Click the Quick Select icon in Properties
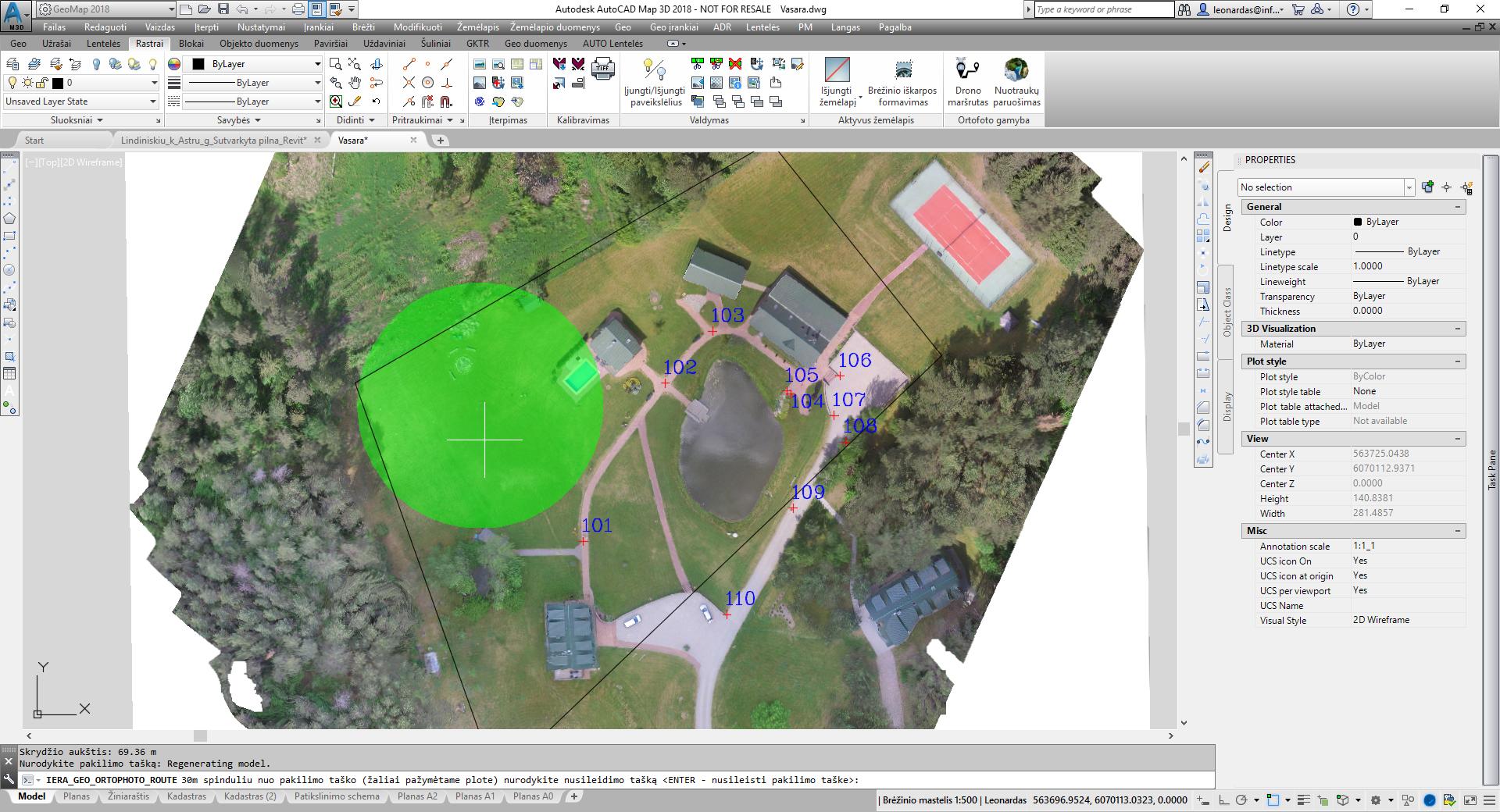 [1466, 187]
